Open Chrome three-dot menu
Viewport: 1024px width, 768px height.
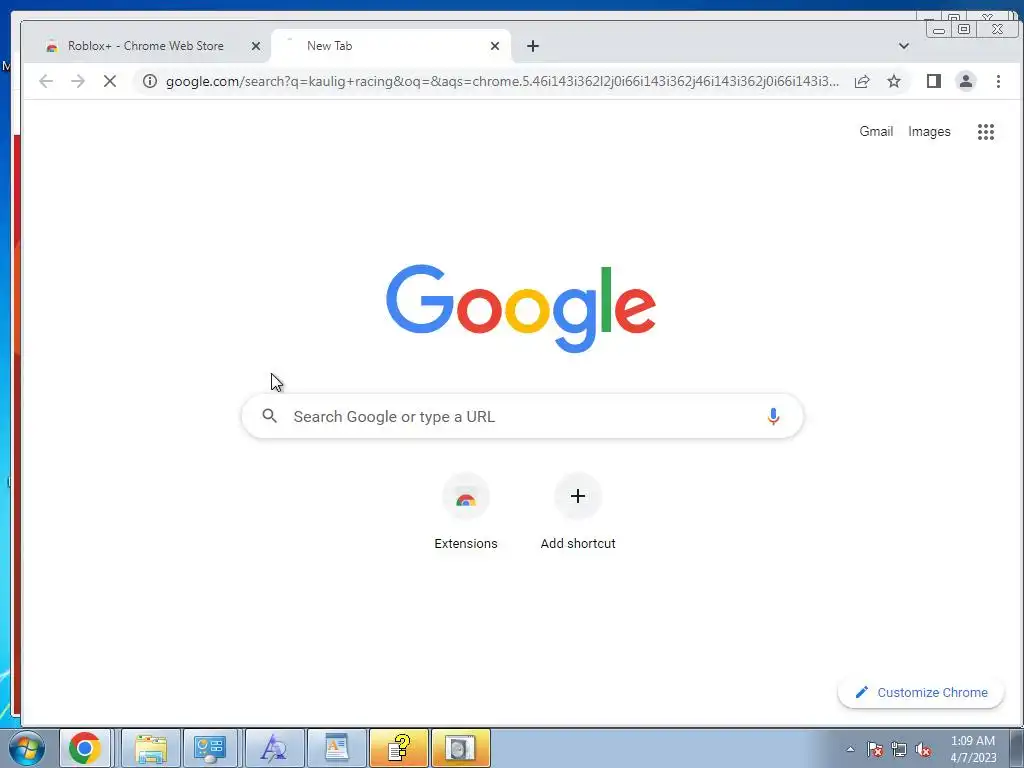998,81
